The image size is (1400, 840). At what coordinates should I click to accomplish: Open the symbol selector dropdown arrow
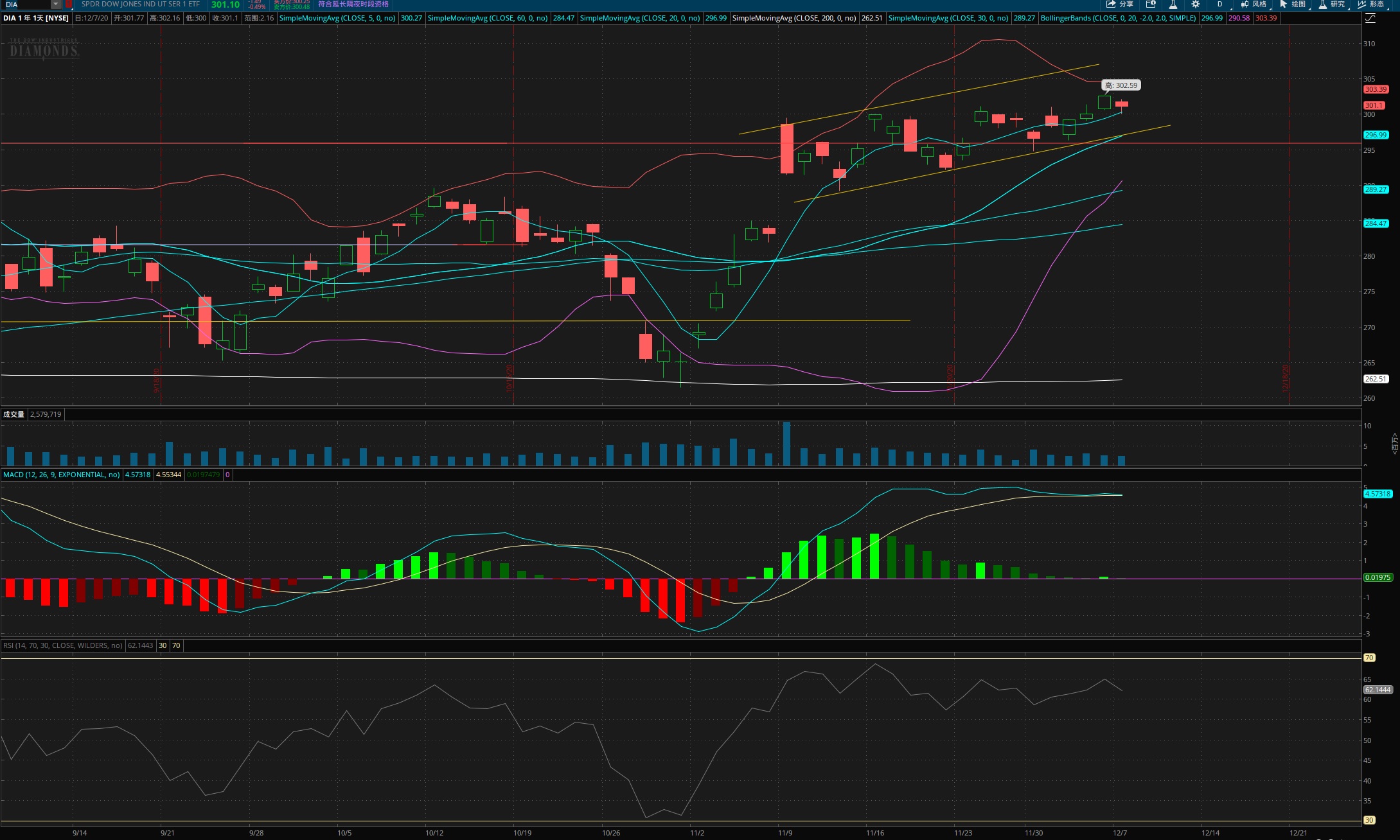[56, 4]
